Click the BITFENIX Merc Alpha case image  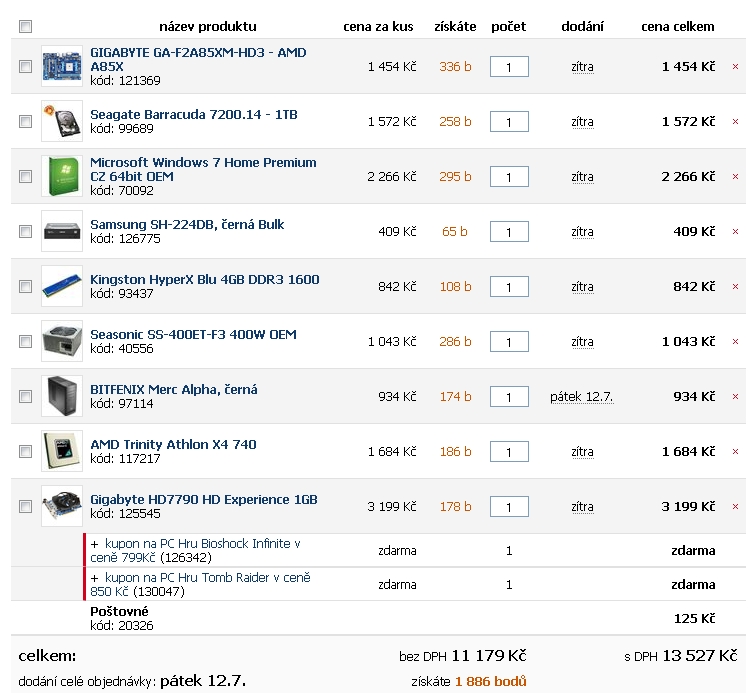62,396
